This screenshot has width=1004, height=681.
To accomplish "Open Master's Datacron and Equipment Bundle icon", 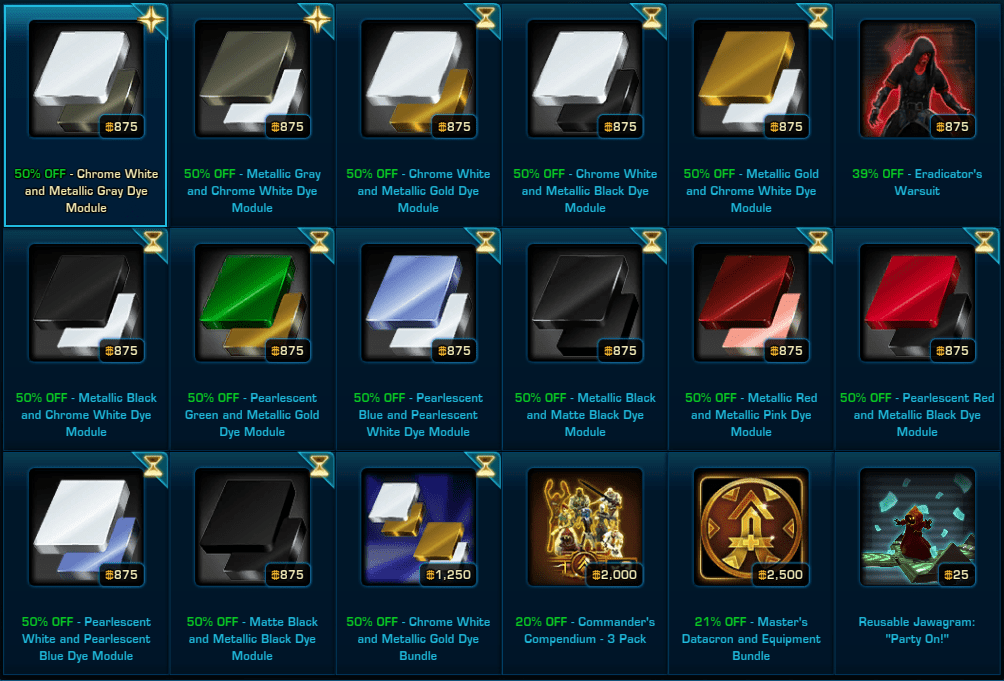I will tap(751, 527).
